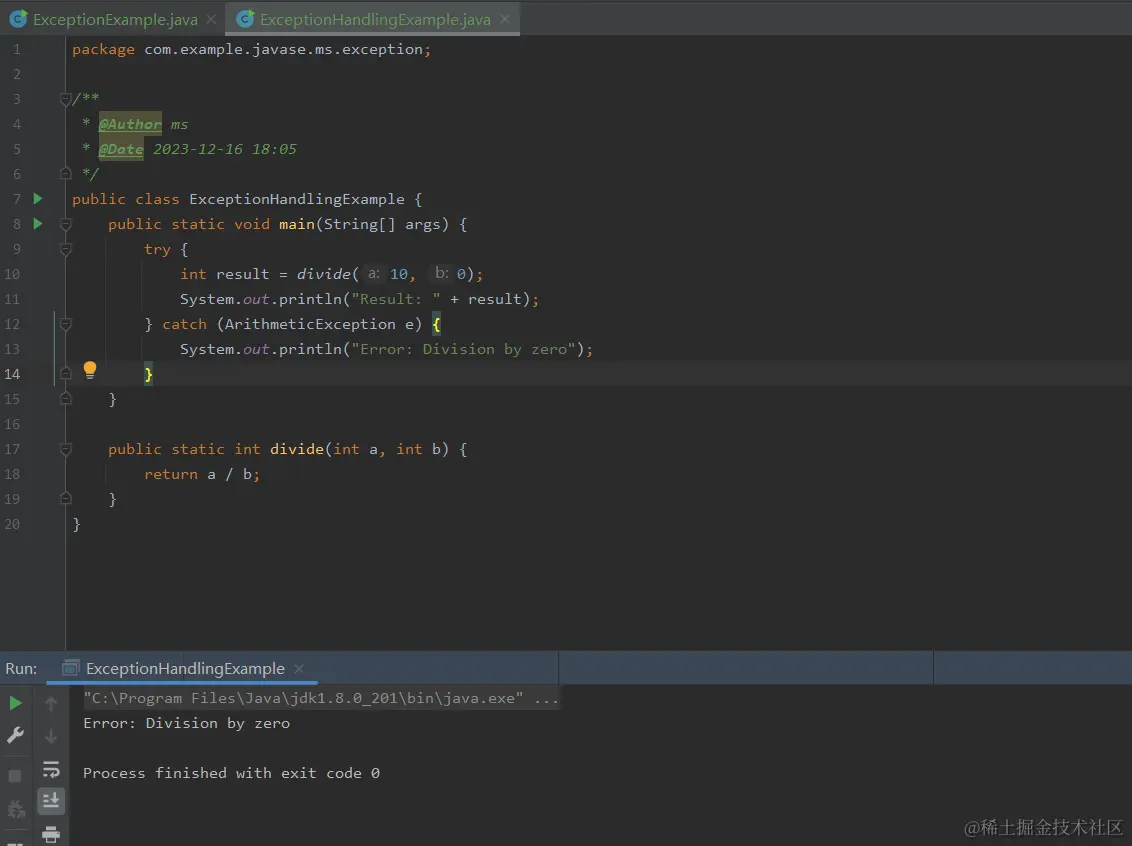Open the ExceptionHandlingExample run tab

point(185,668)
